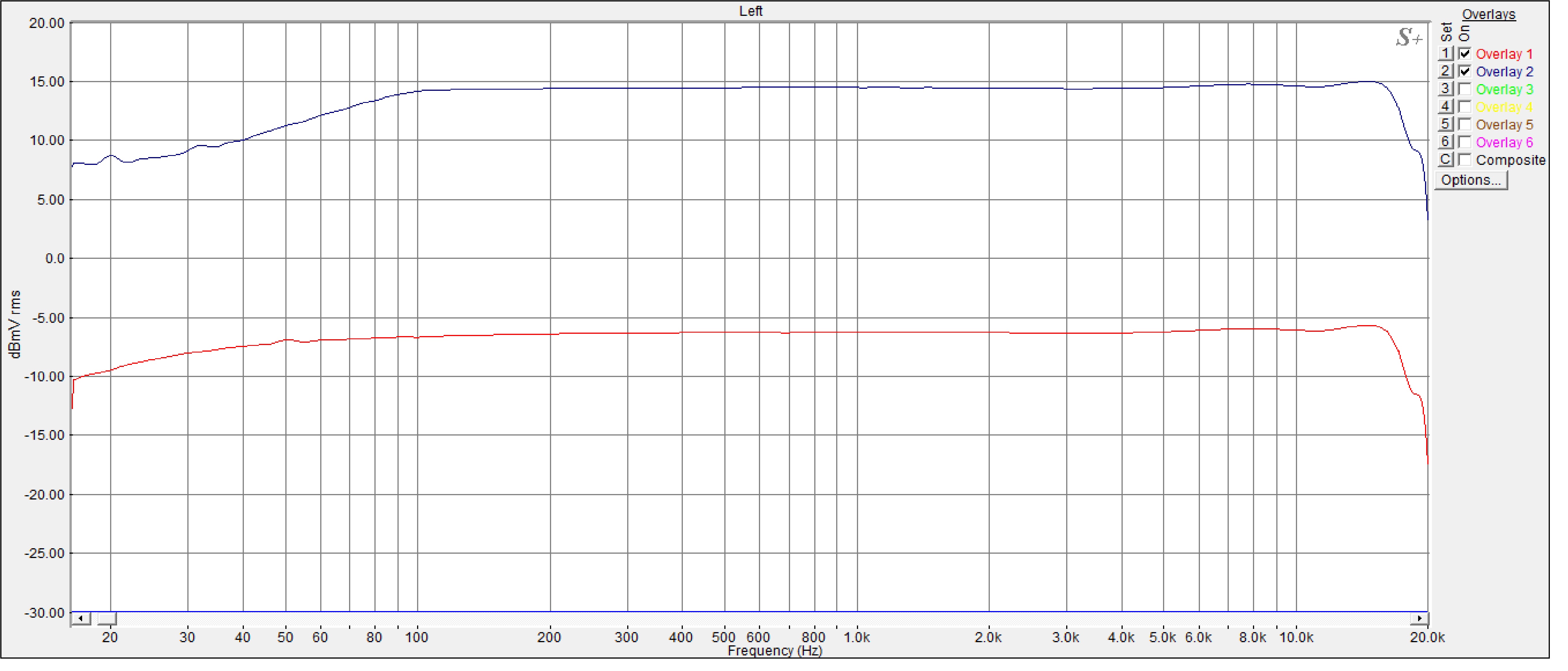Viewport: 1568px width, 671px height.
Task: Enable the Overlay 3 checkbox
Action: tap(1465, 89)
